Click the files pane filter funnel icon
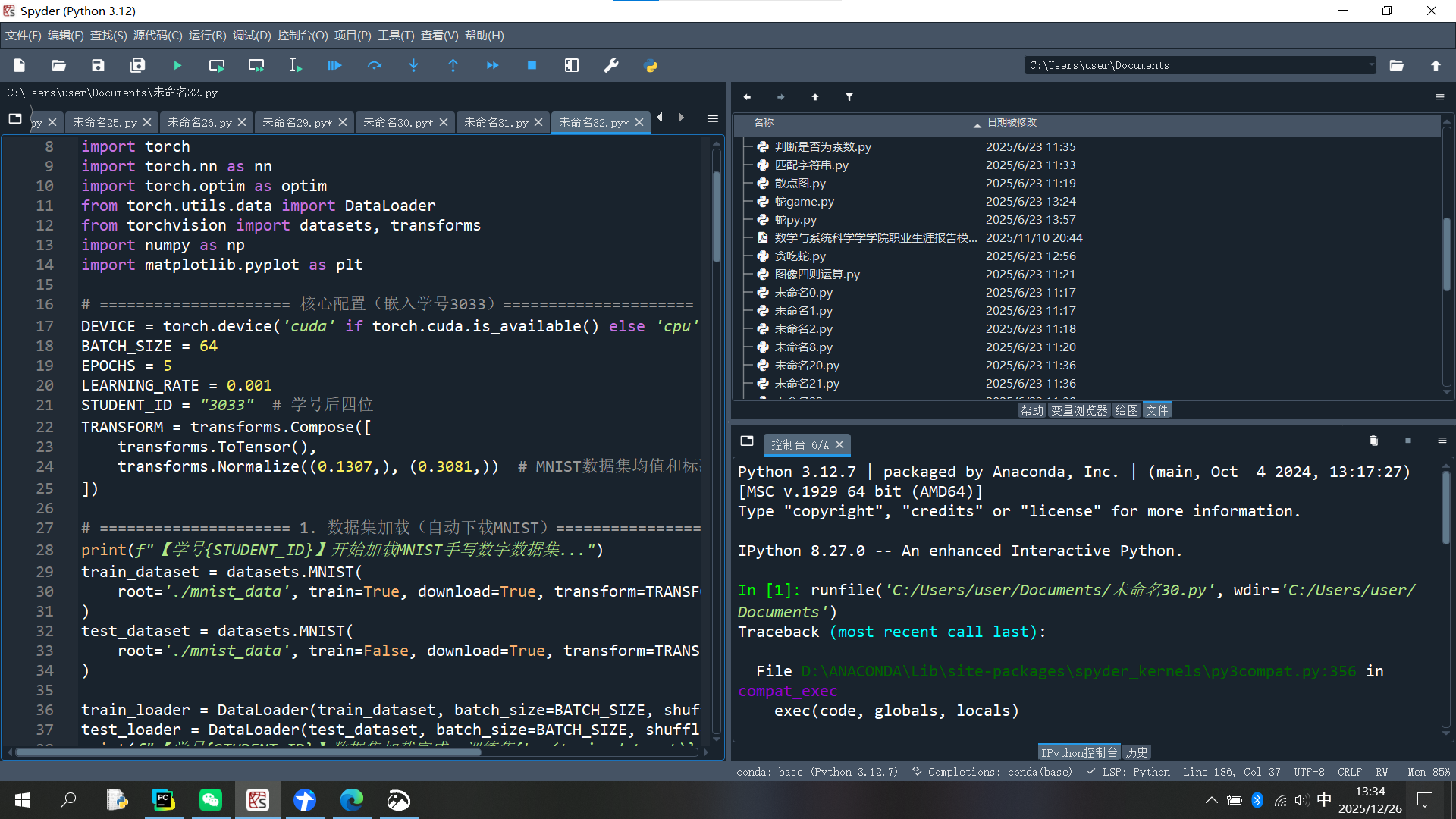1456x819 pixels. coord(849,97)
